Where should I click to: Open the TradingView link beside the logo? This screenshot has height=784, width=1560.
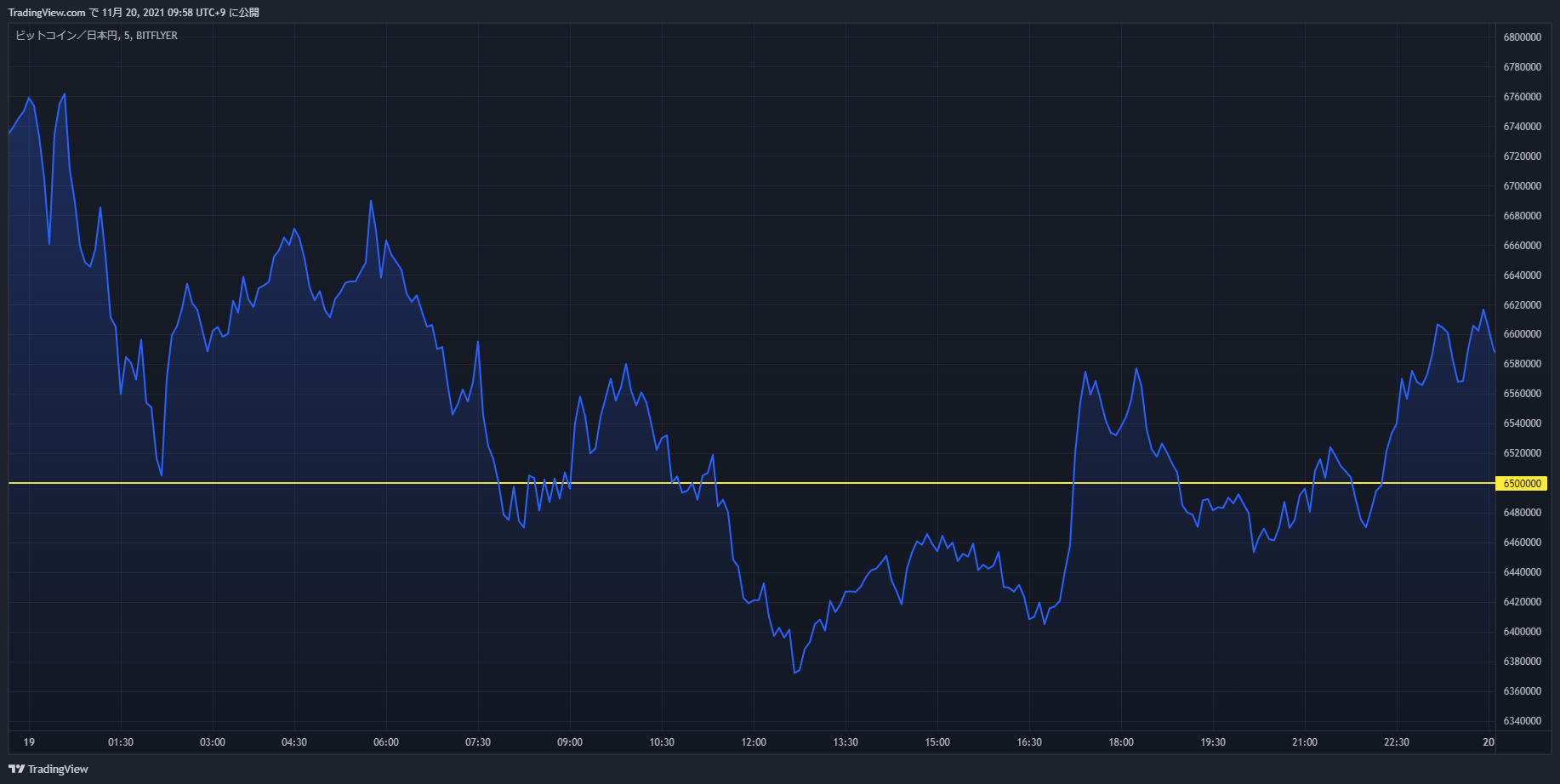(58, 769)
